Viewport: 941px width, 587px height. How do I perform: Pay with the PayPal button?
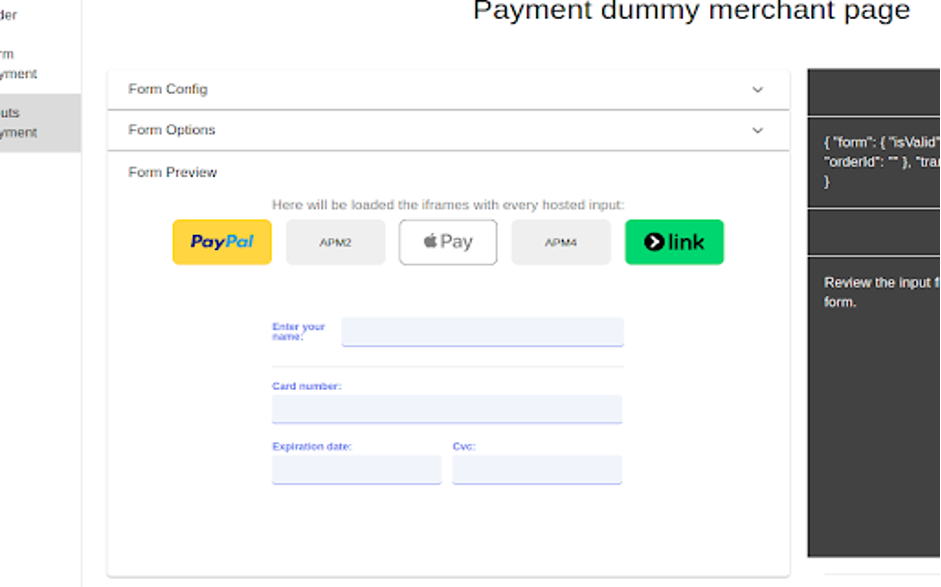tap(222, 242)
